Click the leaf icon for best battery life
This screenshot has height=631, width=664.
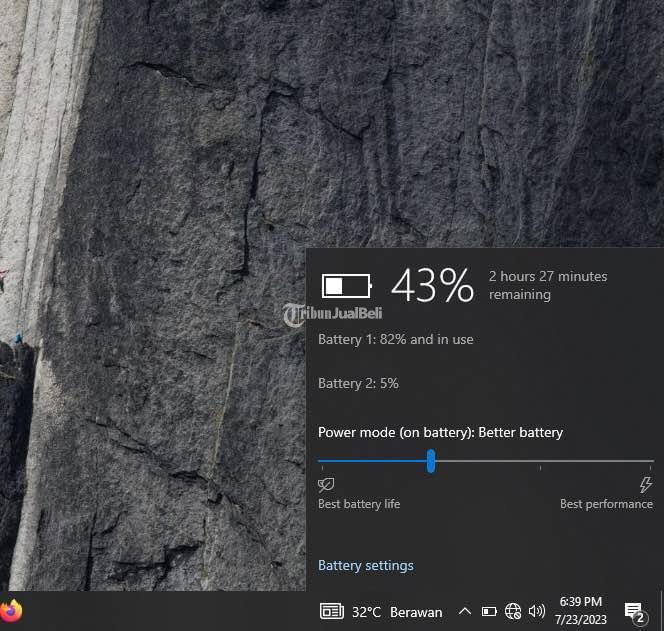pyautogui.click(x=326, y=485)
